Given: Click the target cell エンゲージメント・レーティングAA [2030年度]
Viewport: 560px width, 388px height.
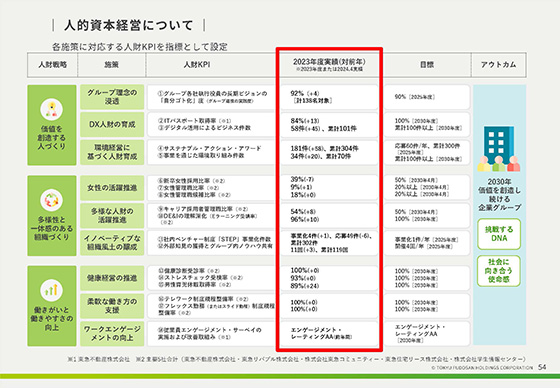Looking at the screenshot, I should pos(427,333).
